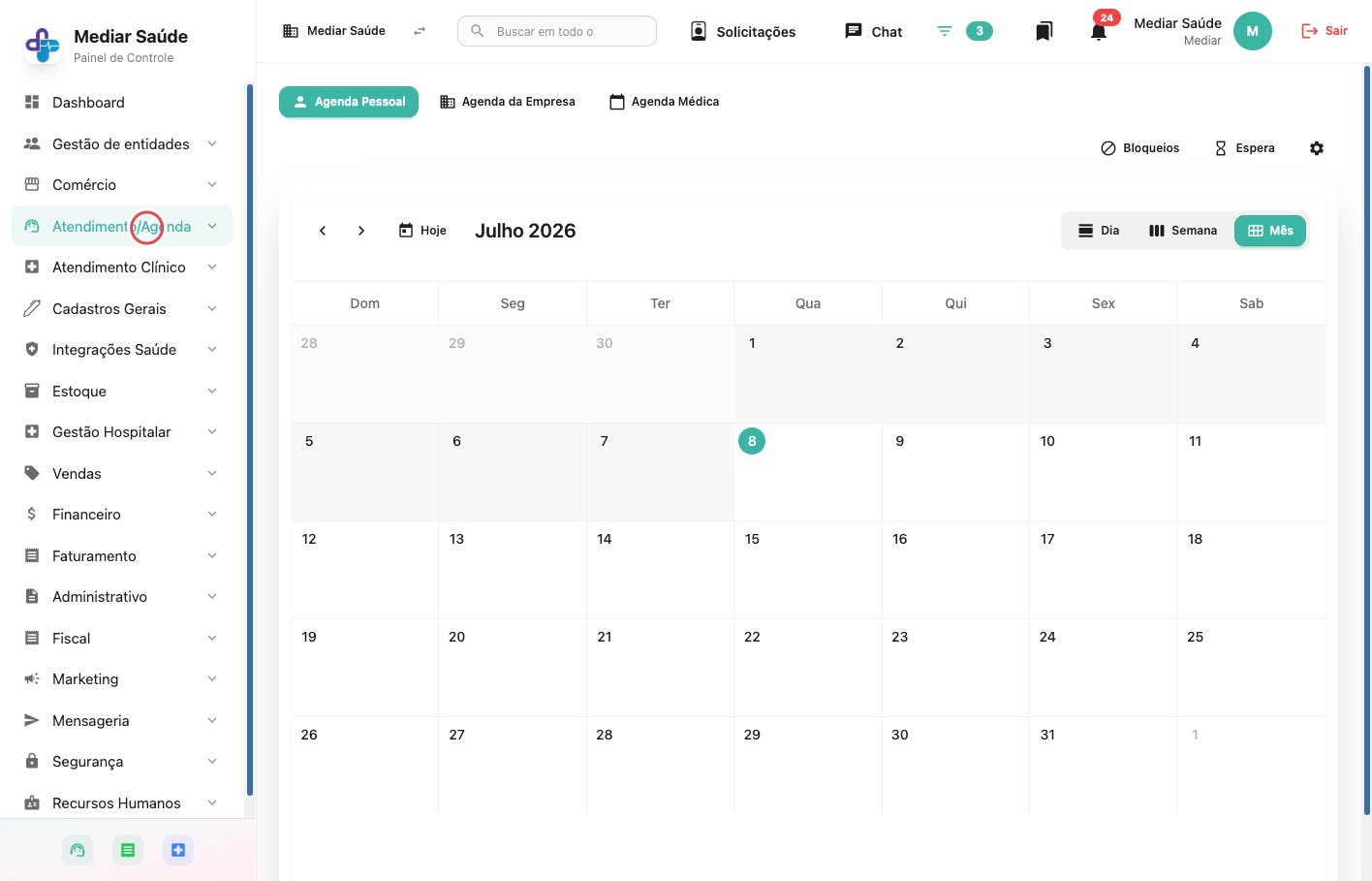Expand the Financeiro menu chevron

[x=212, y=514]
